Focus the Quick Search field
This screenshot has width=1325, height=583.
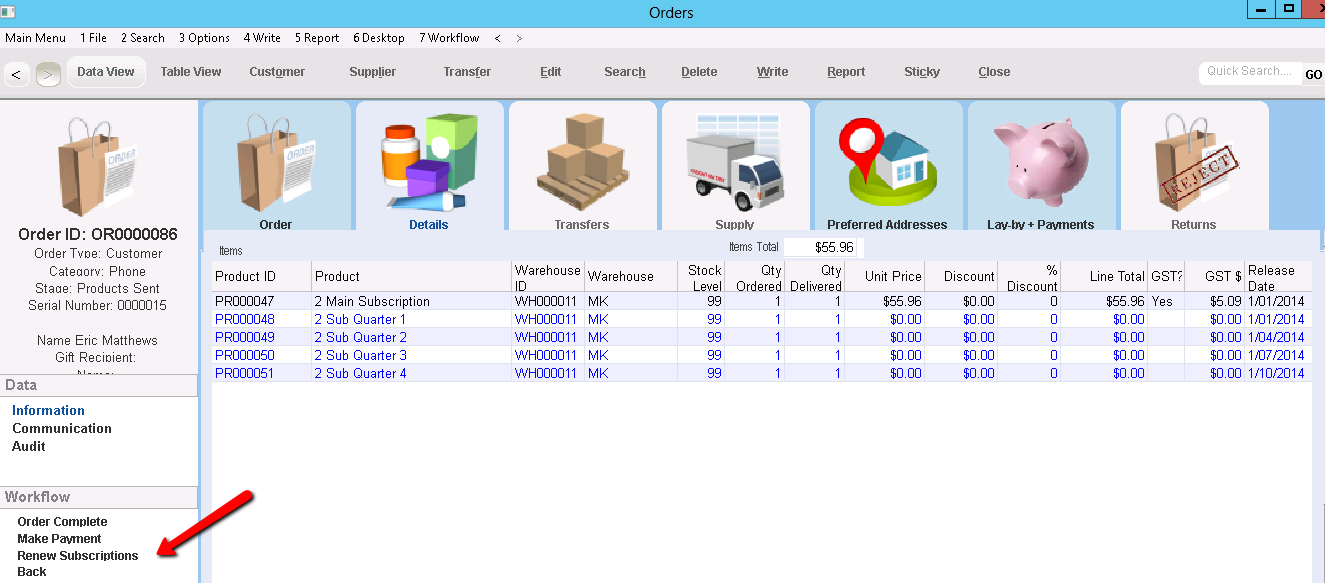pyautogui.click(x=1250, y=72)
